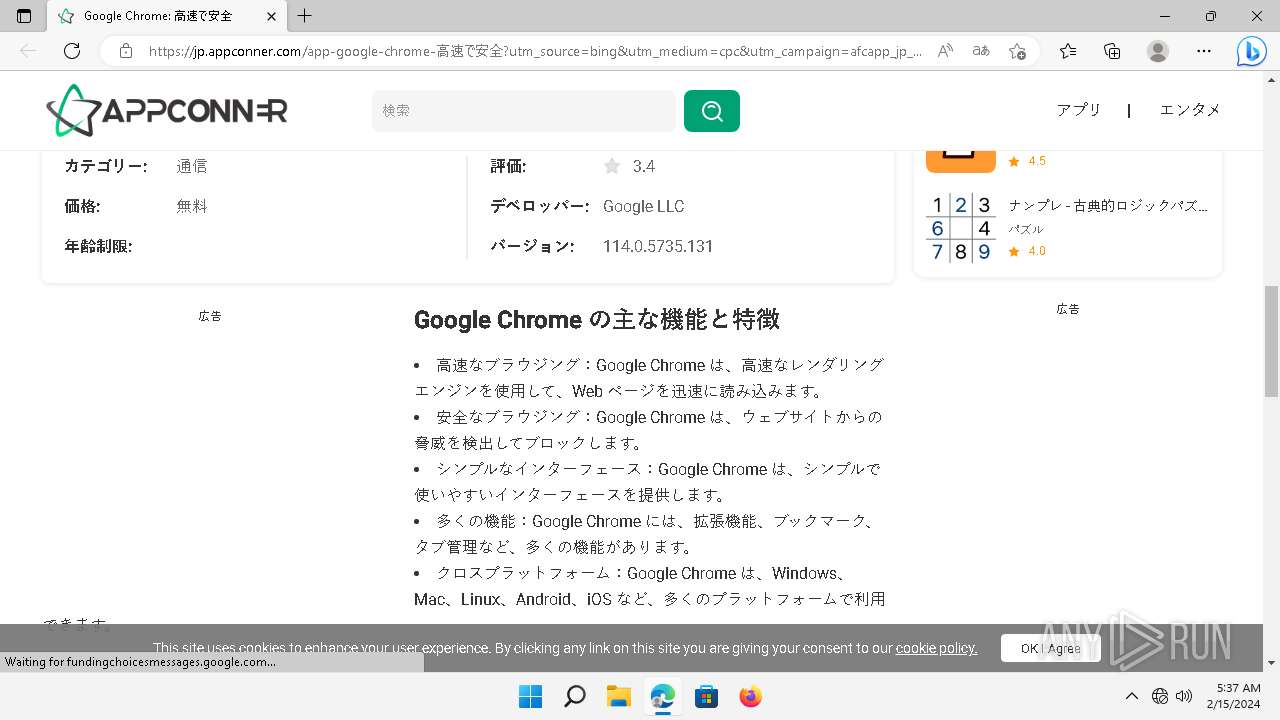Click the translate page icon
The image size is (1280, 720).
[x=981, y=51]
